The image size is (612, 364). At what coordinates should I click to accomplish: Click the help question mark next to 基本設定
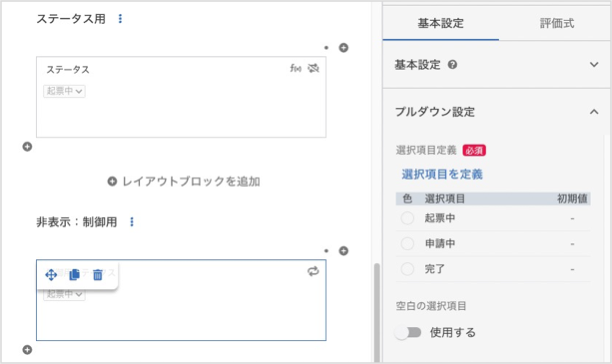pyautogui.click(x=452, y=65)
